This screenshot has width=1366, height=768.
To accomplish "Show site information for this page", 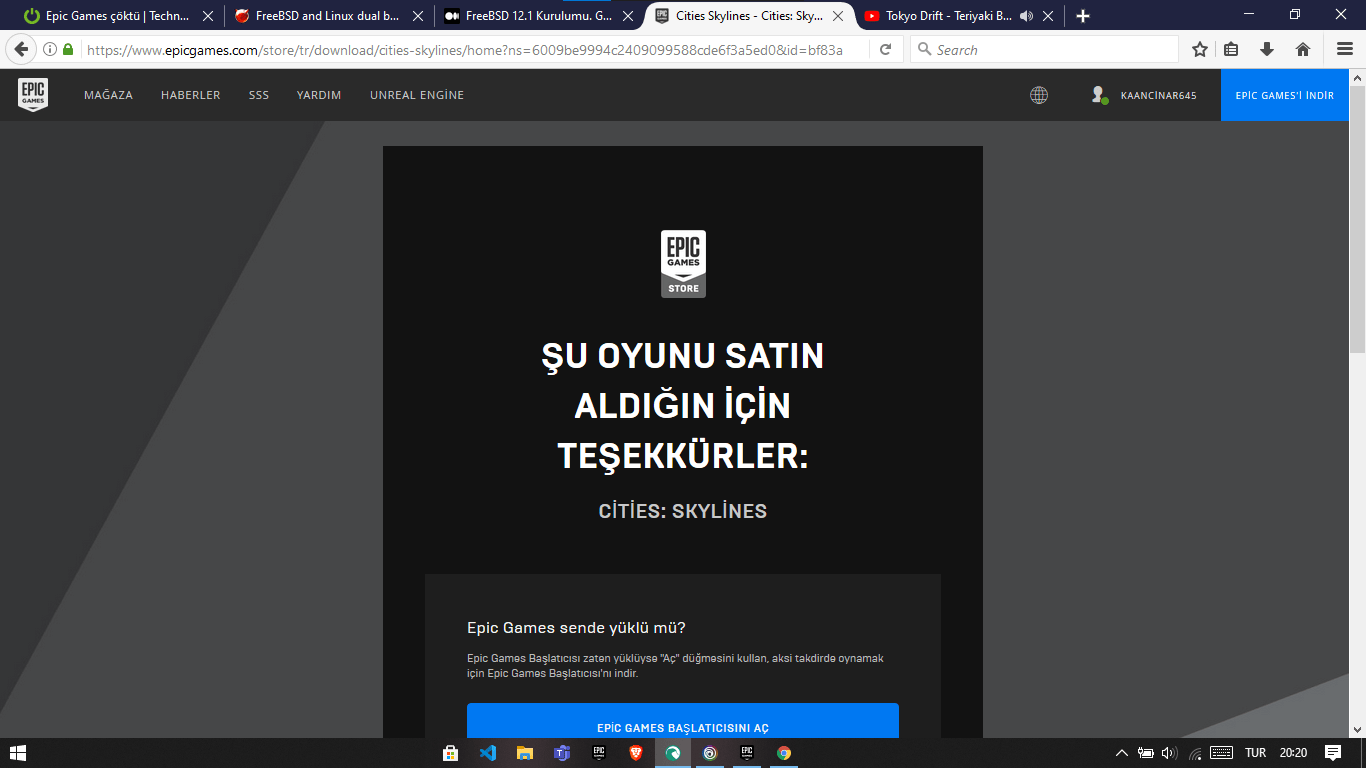I will [x=50, y=49].
